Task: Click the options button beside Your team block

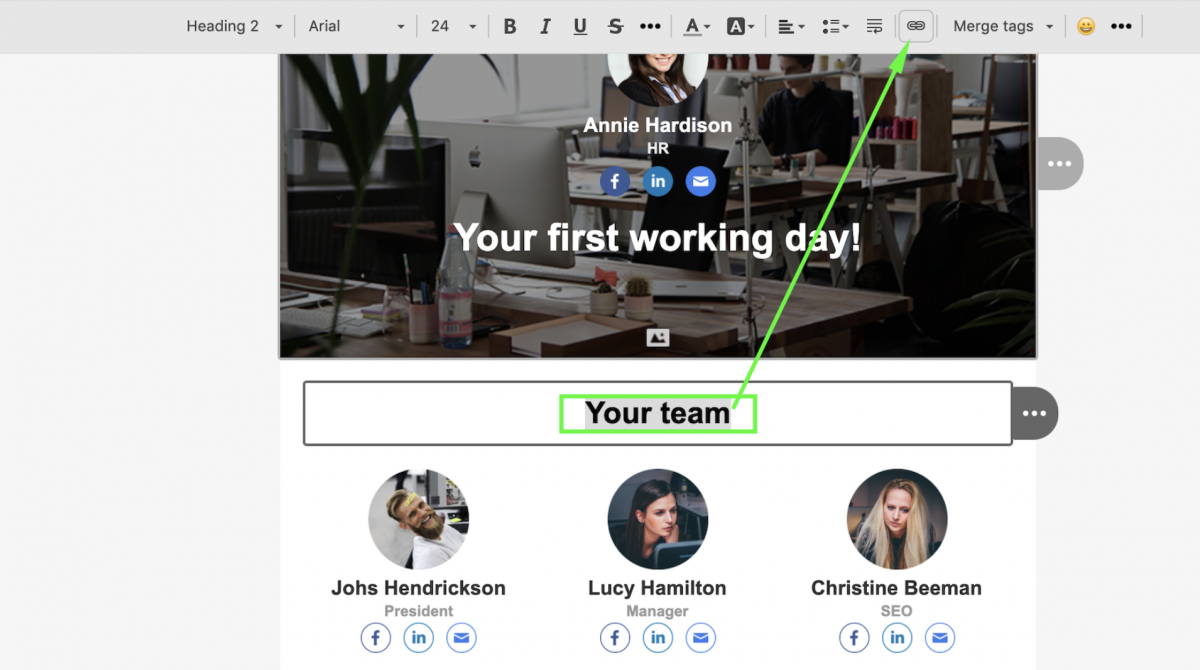Action: 1034,413
